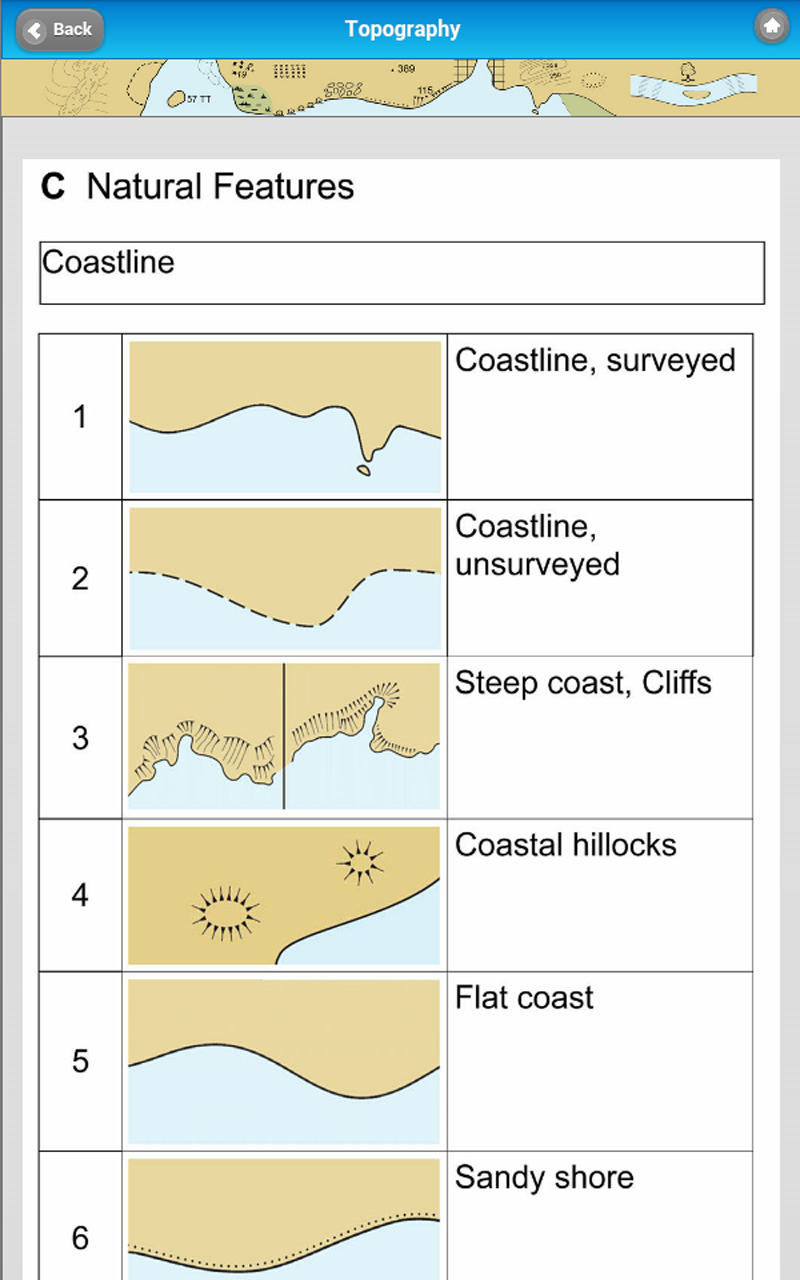Tap the dotted building-block symbols in the banner
This screenshot has width=800, height=1280.
(x=291, y=72)
